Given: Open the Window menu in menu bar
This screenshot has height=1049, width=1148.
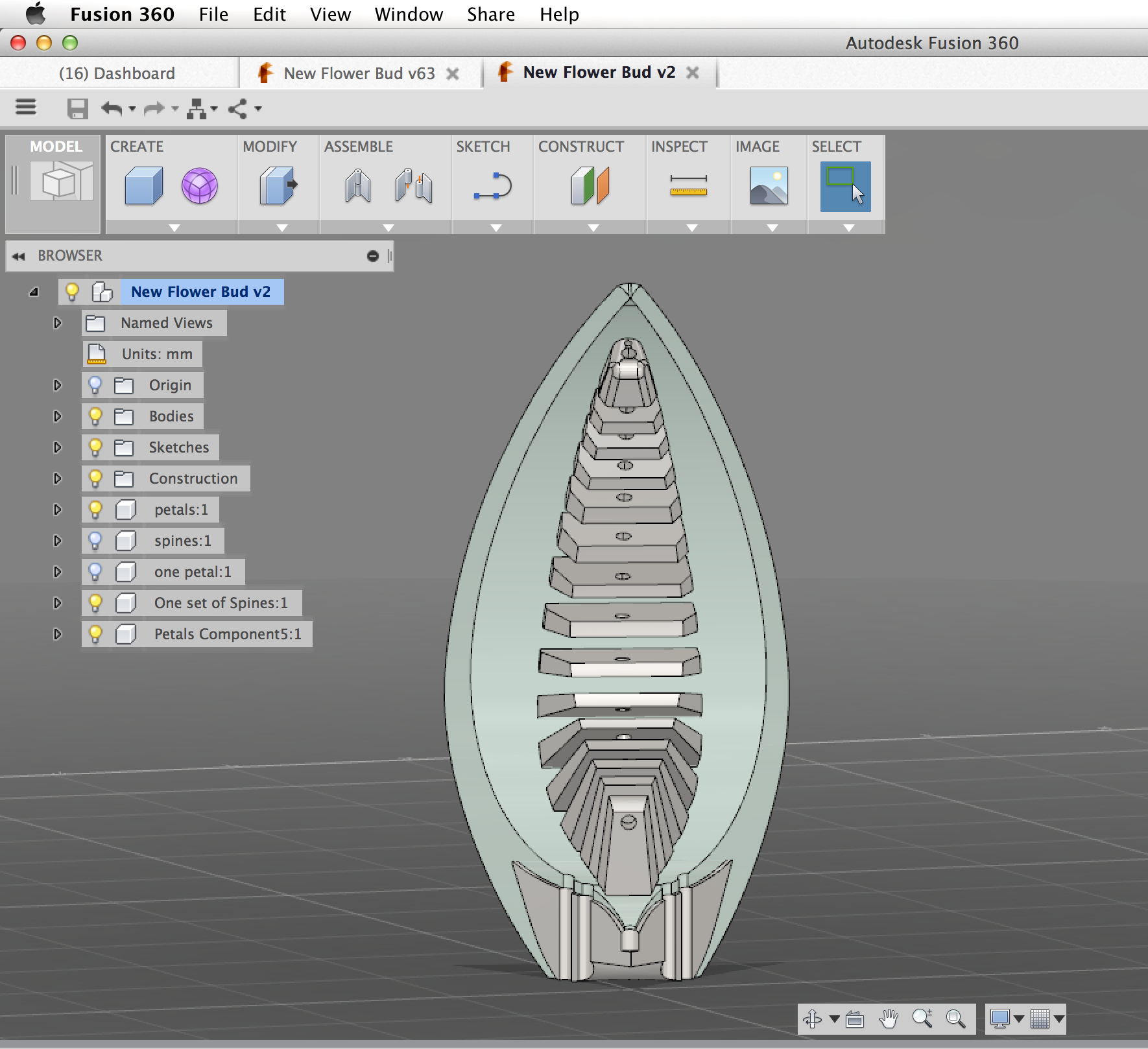Looking at the screenshot, I should point(409,14).
